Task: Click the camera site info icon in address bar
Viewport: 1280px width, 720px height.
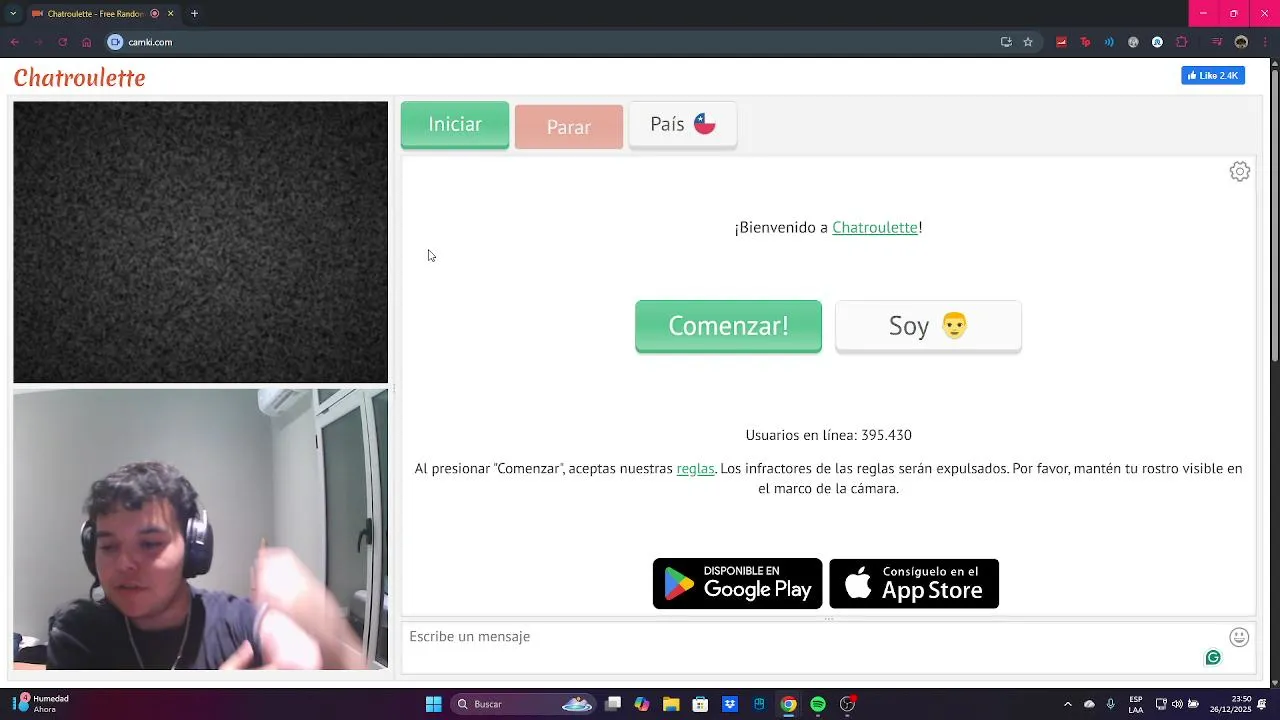Action: point(115,42)
